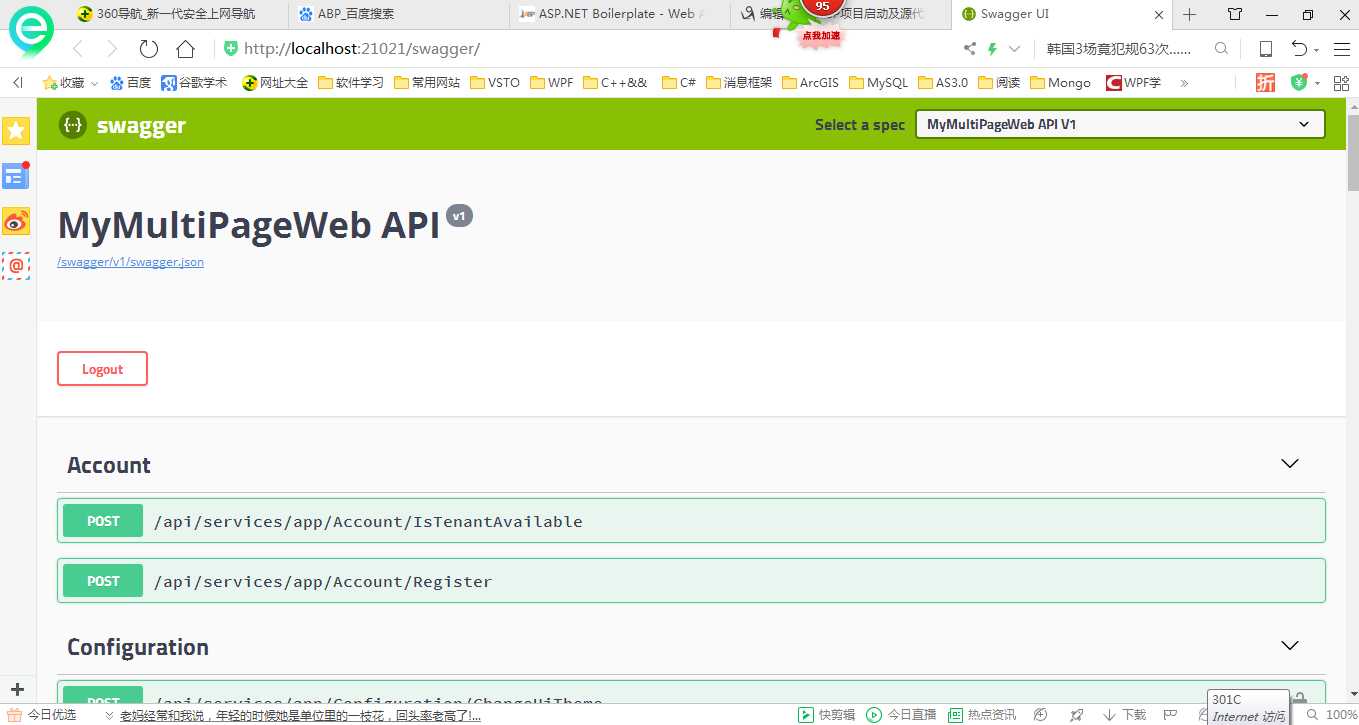The height and width of the screenshot is (725, 1359).
Task: Switch to ASP.NET Boilerplate tab
Action: pyautogui.click(x=620, y=14)
